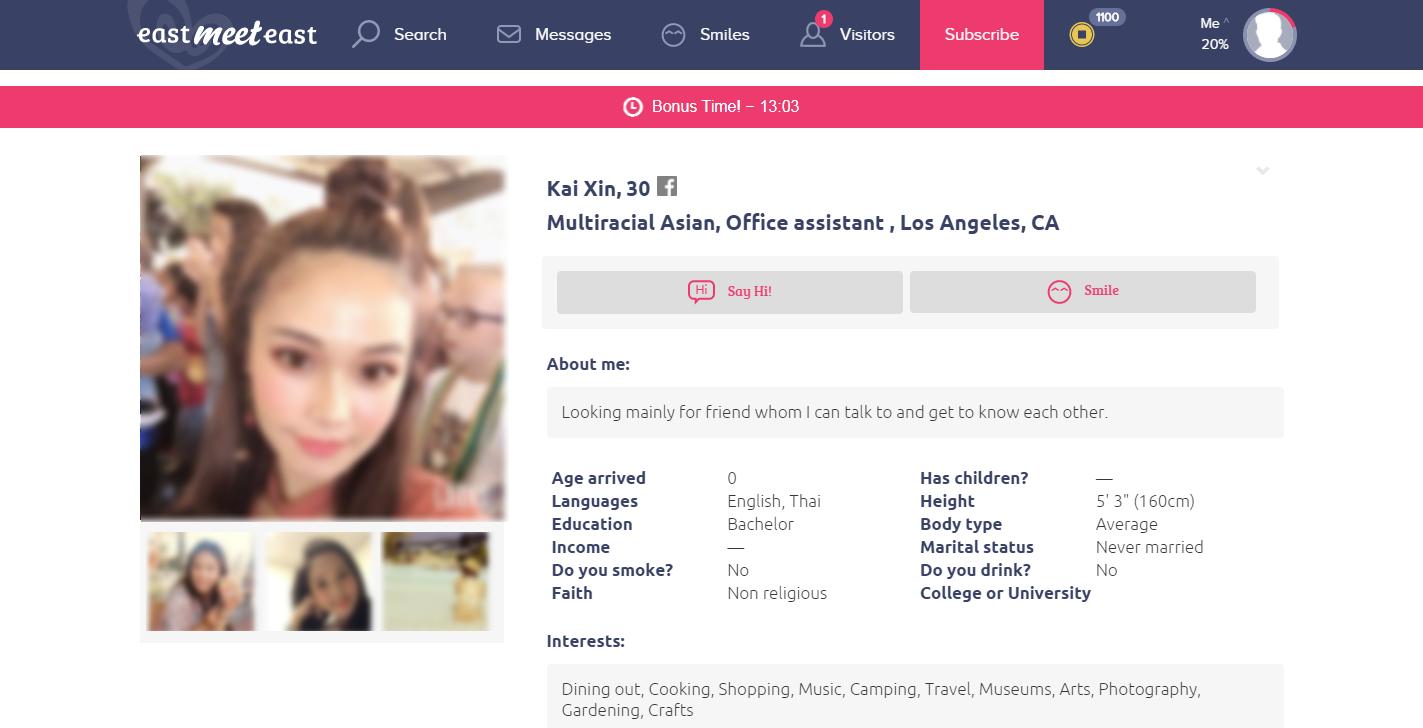Screen dimensions: 1423x728
Task: Click the Smile button
Action: tap(1083, 292)
